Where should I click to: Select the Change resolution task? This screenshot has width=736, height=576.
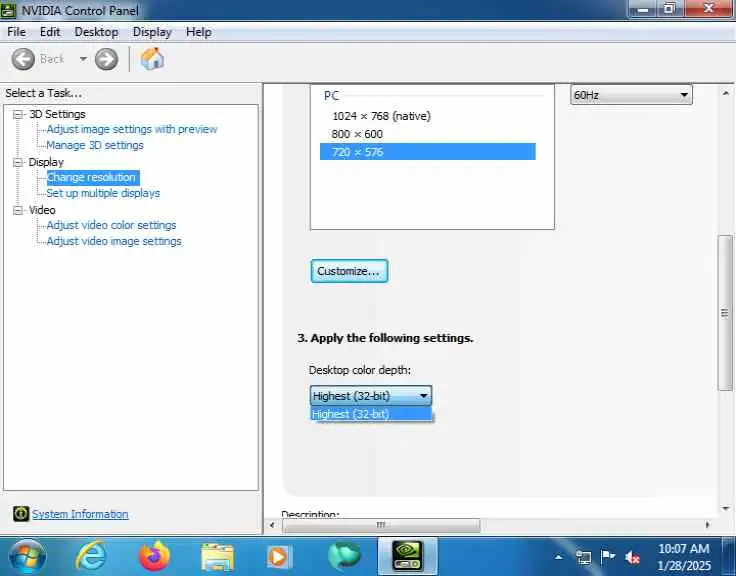click(92, 177)
